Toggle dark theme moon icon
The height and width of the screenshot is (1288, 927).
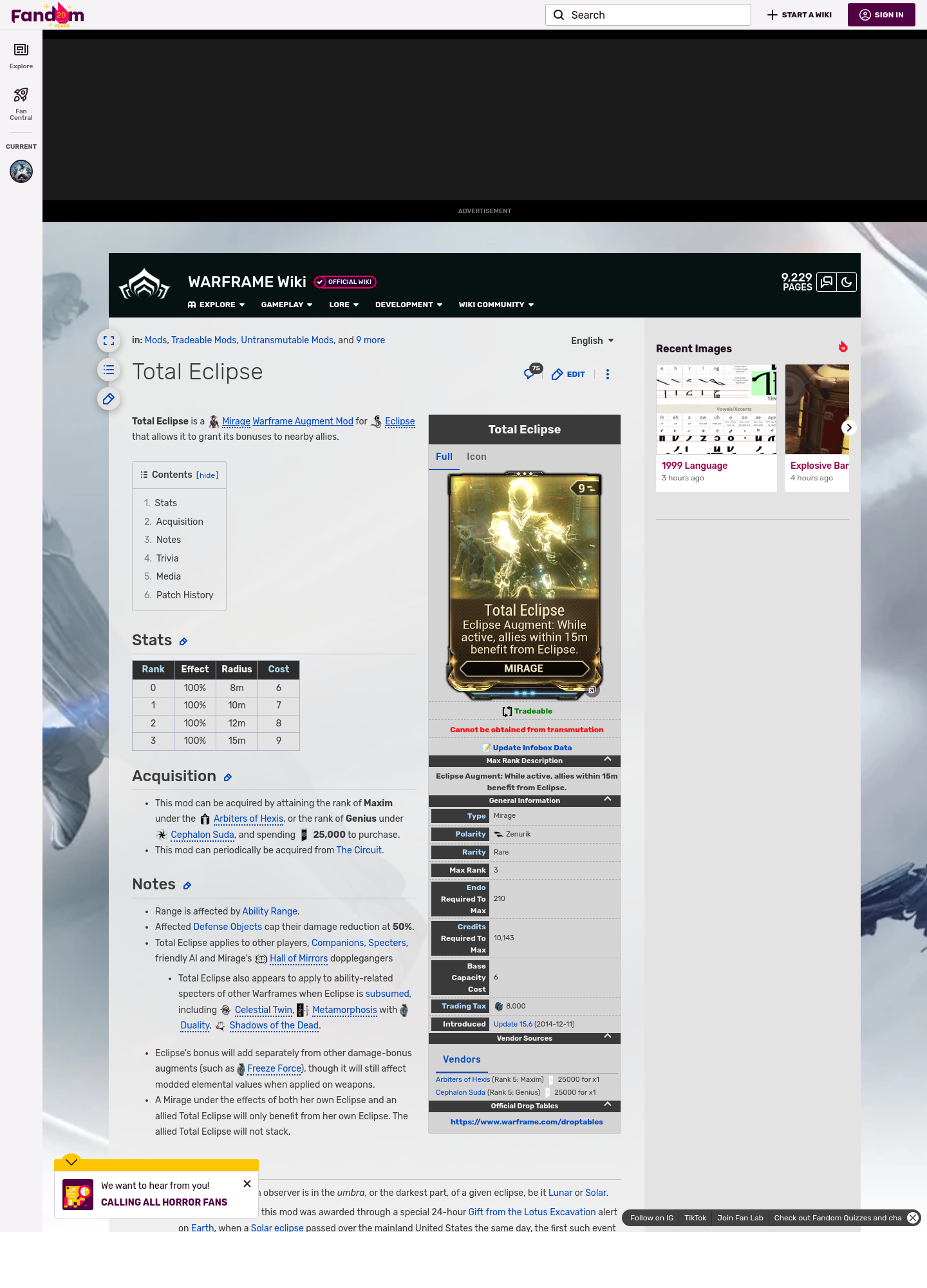[x=847, y=282]
